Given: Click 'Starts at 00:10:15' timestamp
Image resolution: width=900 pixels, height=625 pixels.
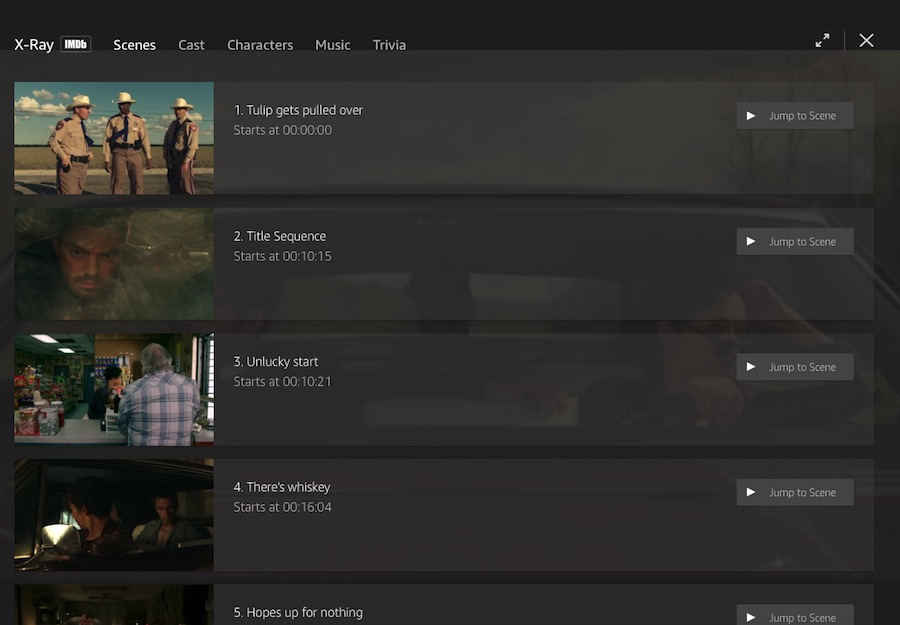Looking at the screenshot, I should coord(282,257).
